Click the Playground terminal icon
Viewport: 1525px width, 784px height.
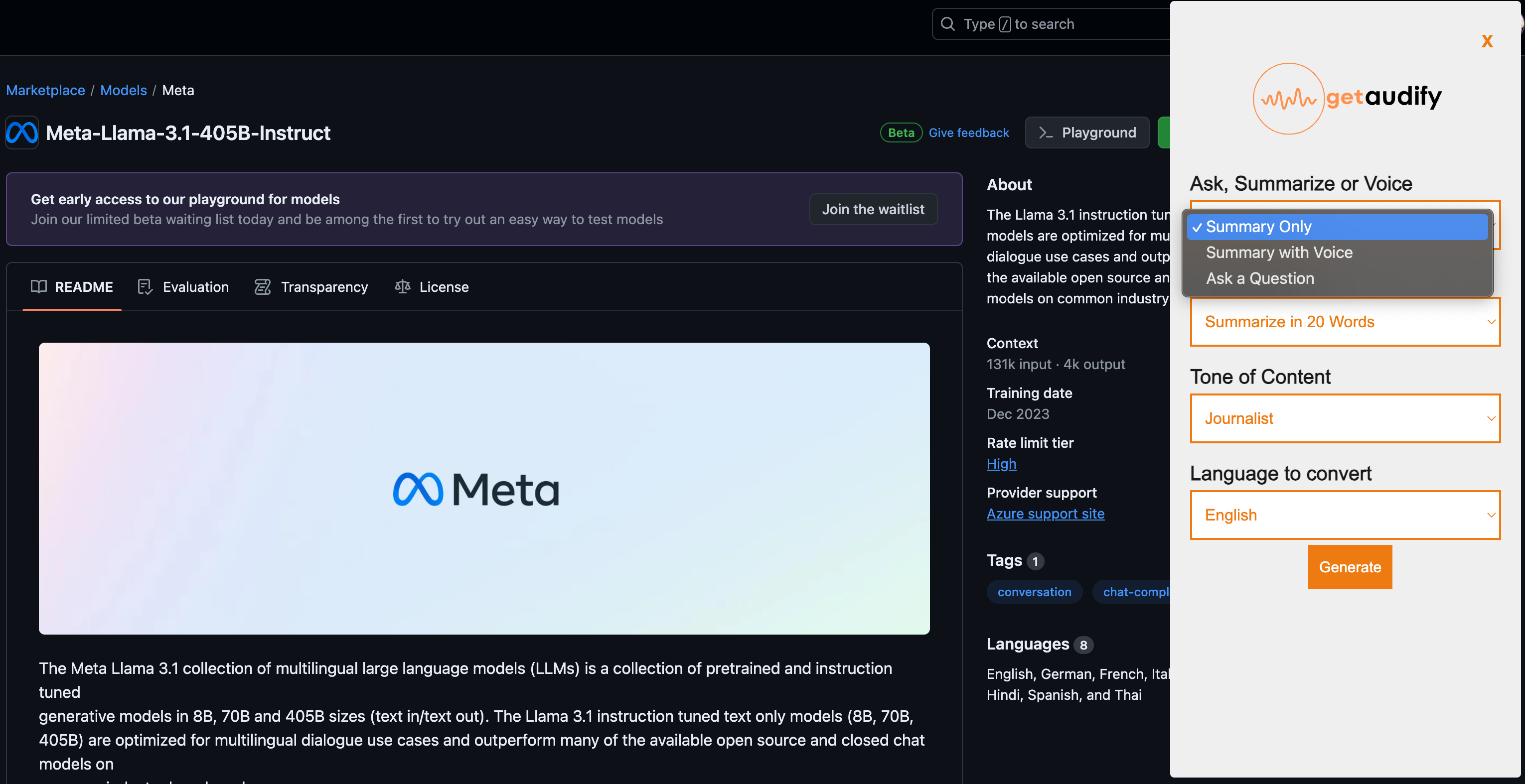[1046, 132]
